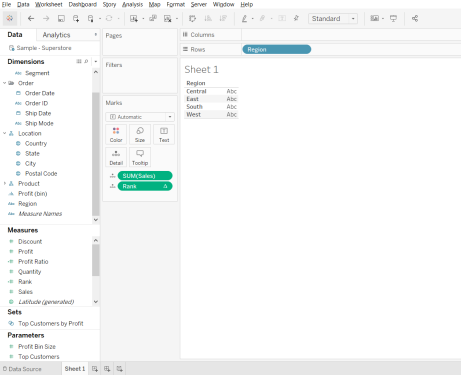461x375 pixels.
Task: Switch to the Analytics tab
Action: coord(56,35)
